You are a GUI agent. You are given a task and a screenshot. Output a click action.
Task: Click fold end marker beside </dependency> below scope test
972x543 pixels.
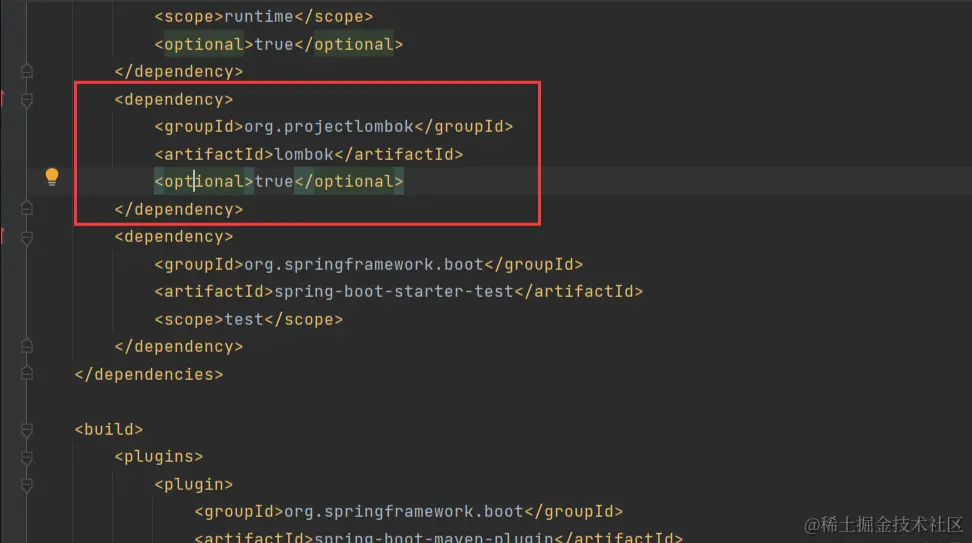point(27,346)
